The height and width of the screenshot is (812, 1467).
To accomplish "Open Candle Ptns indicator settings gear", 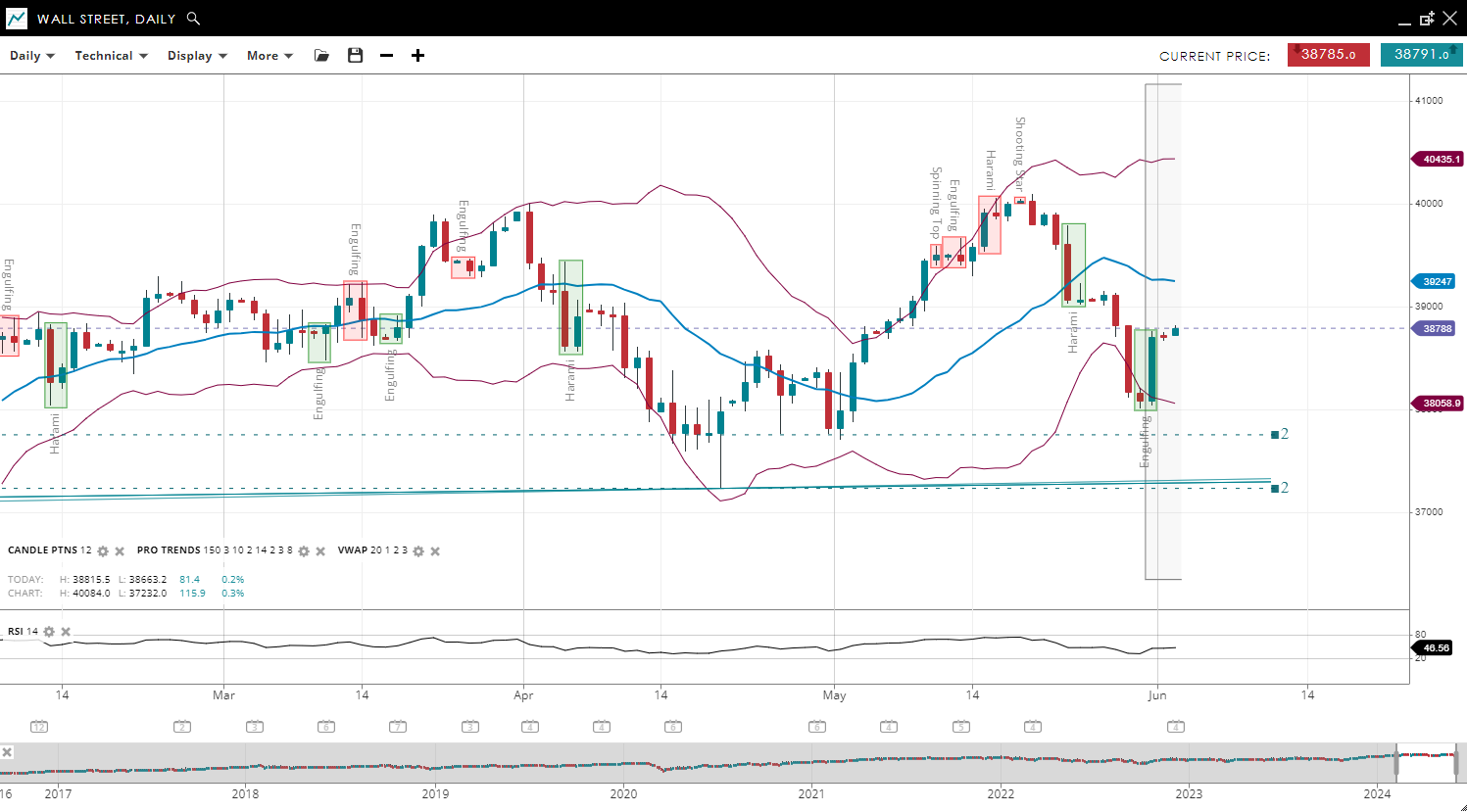I will [x=103, y=551].
